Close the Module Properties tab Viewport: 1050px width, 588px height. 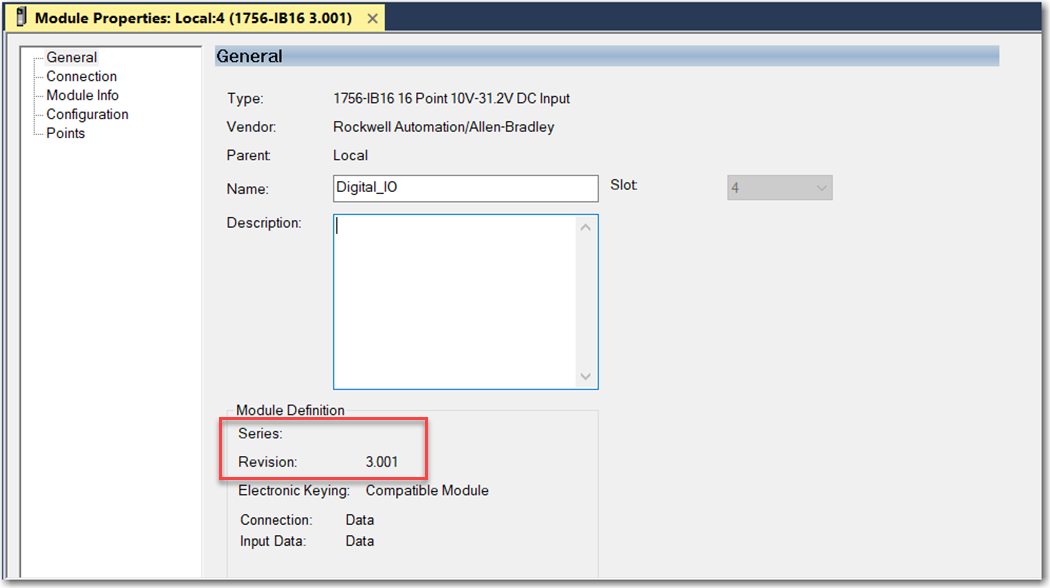372,18
